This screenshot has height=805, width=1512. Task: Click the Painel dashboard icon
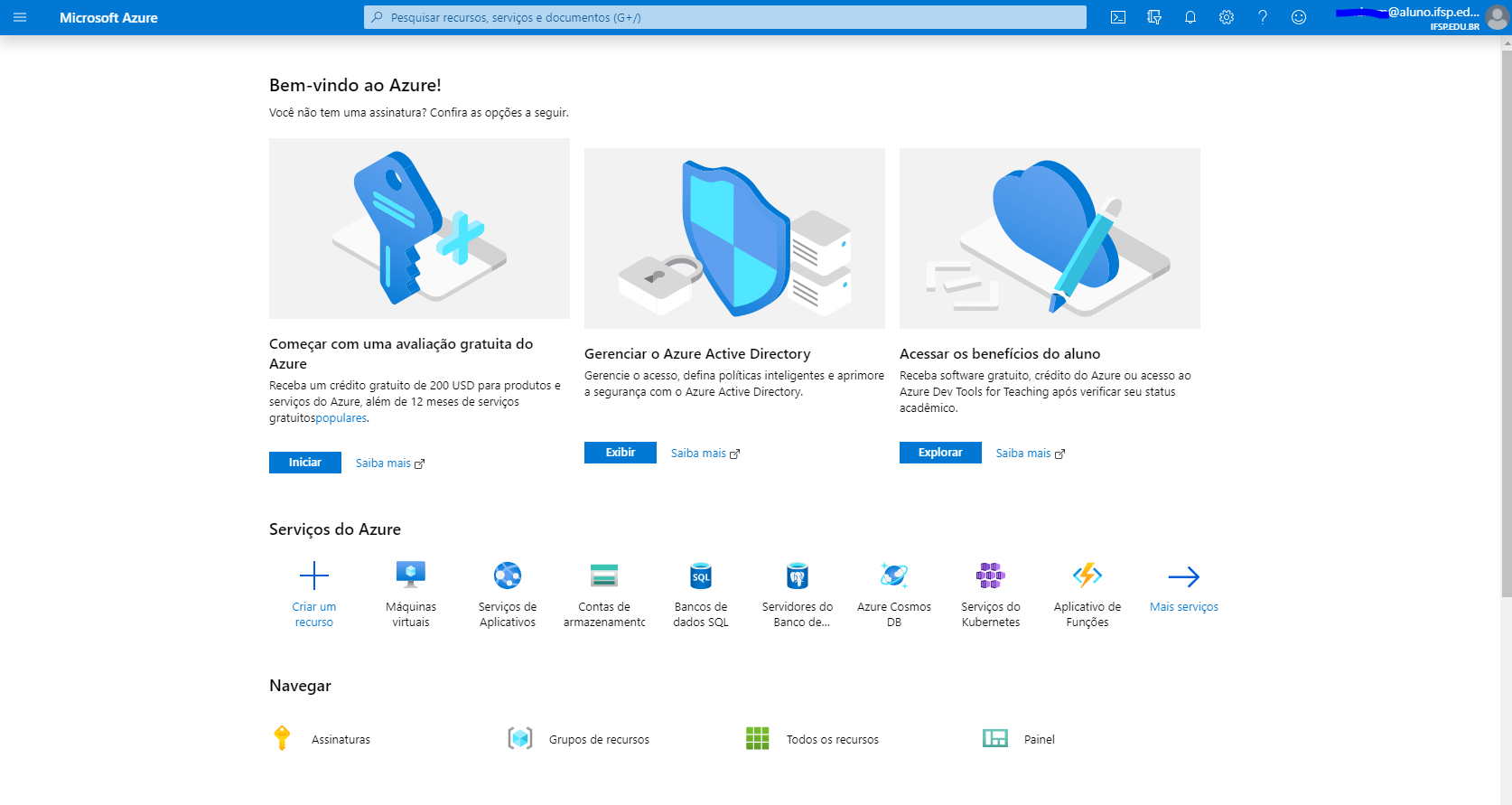pyautogui.click(x=995, y=738)
